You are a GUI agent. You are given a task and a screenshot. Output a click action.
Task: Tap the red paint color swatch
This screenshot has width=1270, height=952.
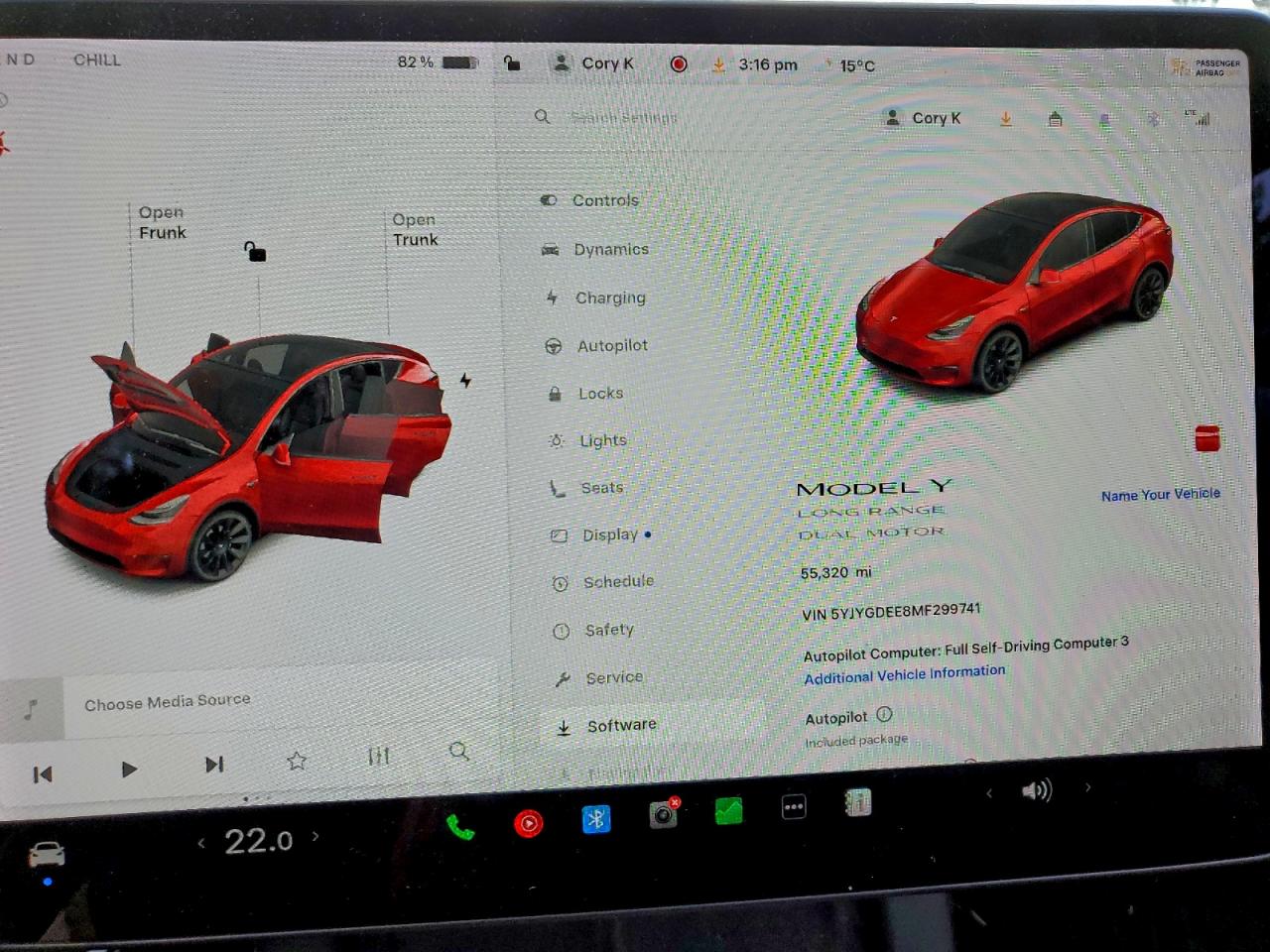point(1207,438)
